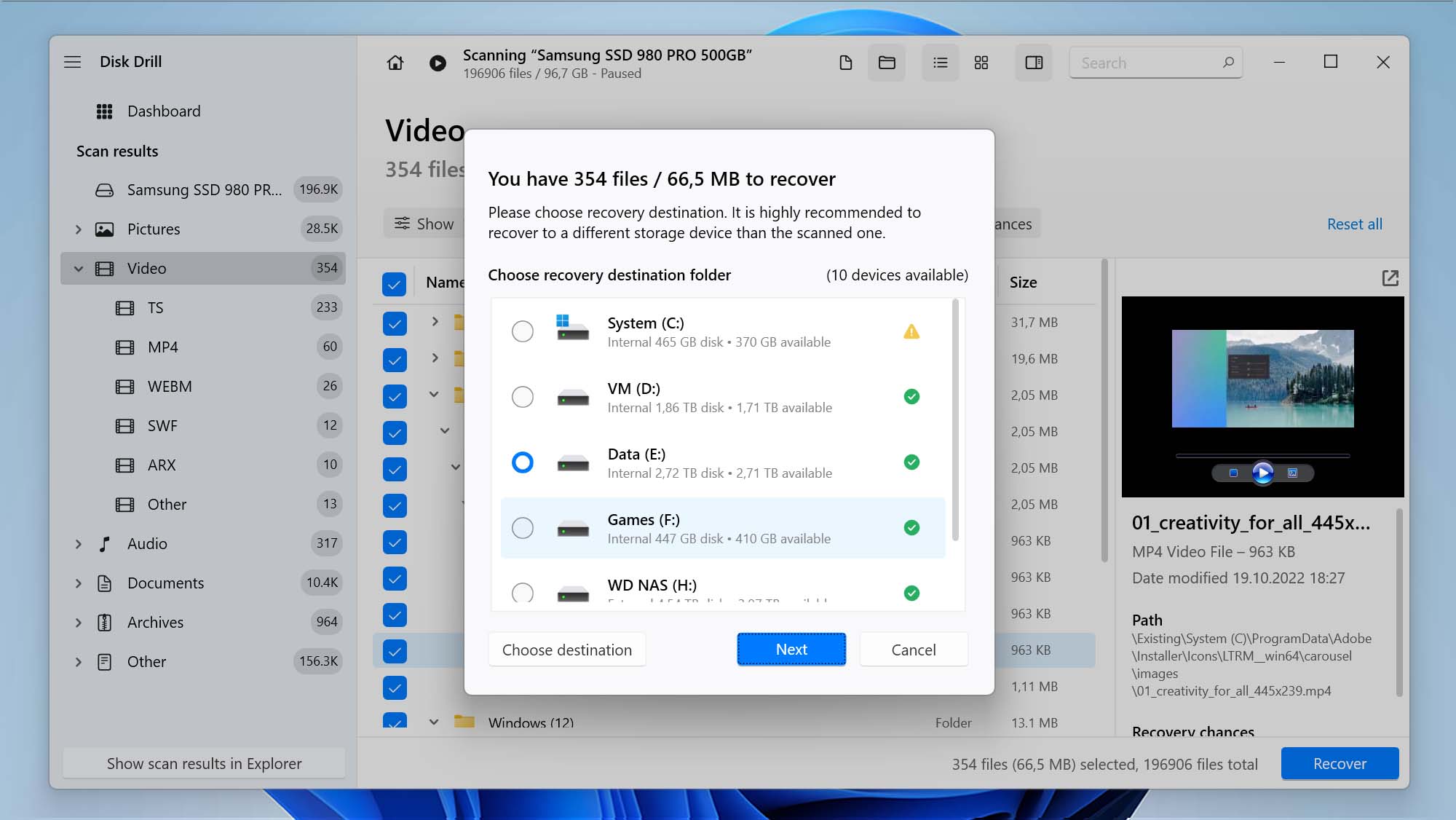Go to home via house icon
This screenshot has height=820, width=1456.
395,63
